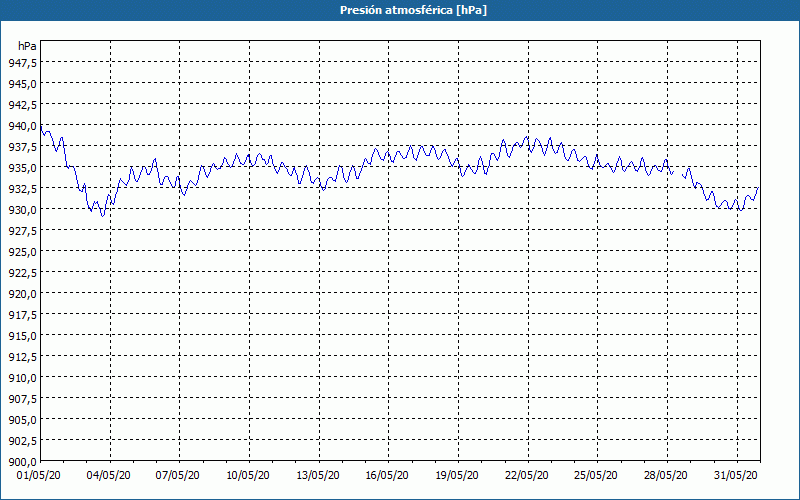800x500 pixels.
Task: Click the 932,5 y-axis label
Action: pyautogui.click(x=22, y=188)
